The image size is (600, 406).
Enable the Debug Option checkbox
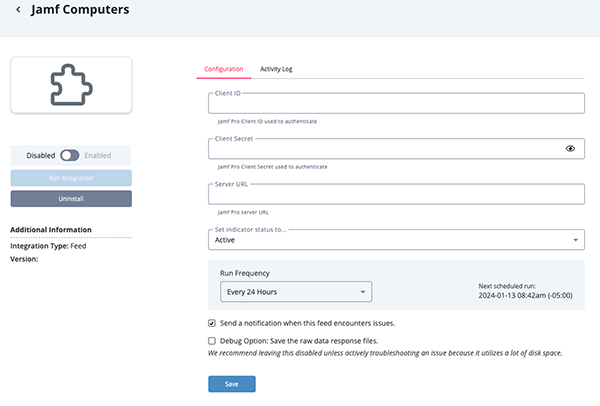pos(212,340)
